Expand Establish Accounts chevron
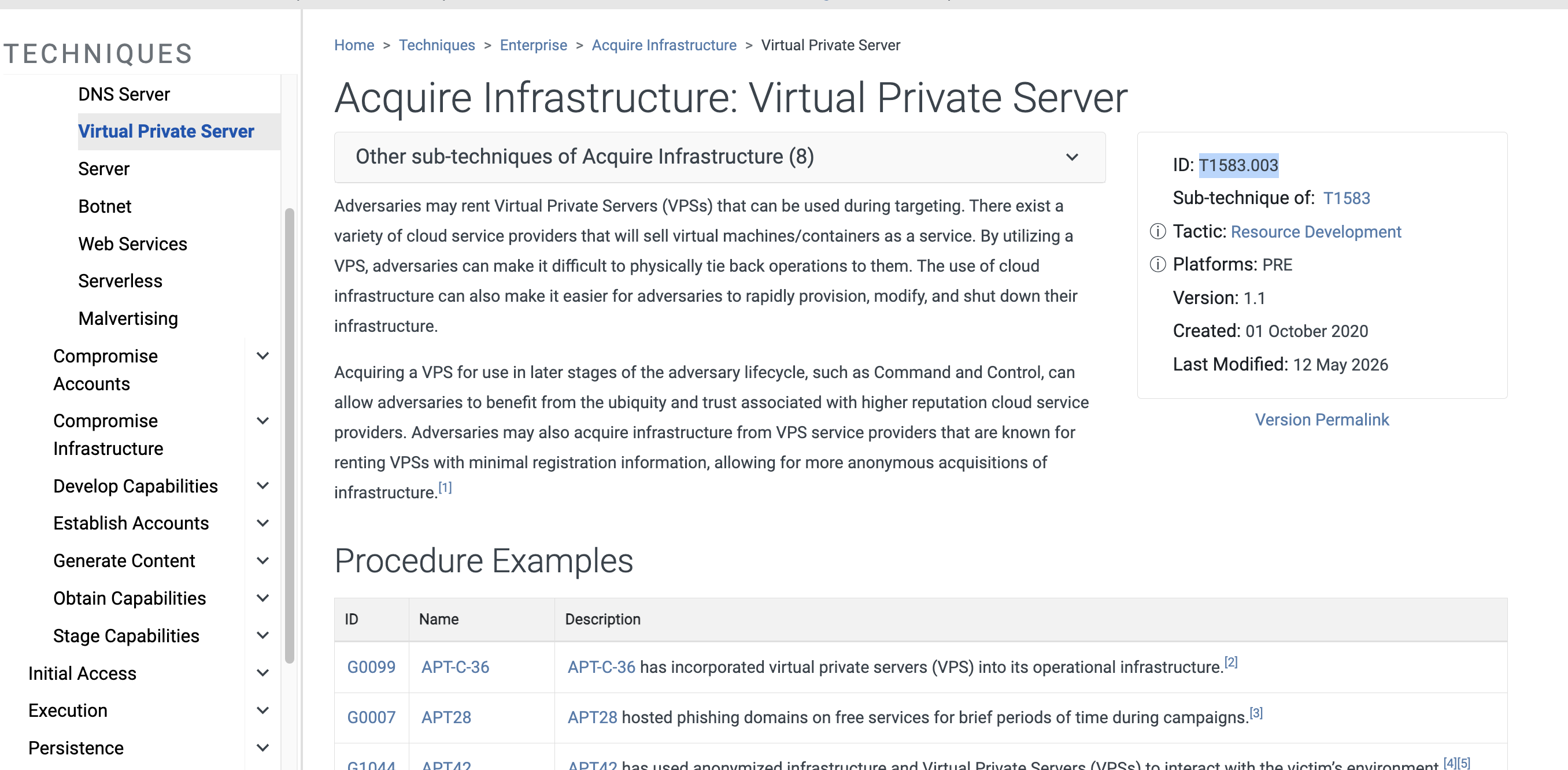Viewport: 1568px width, 770px height. tap(263, 523)
